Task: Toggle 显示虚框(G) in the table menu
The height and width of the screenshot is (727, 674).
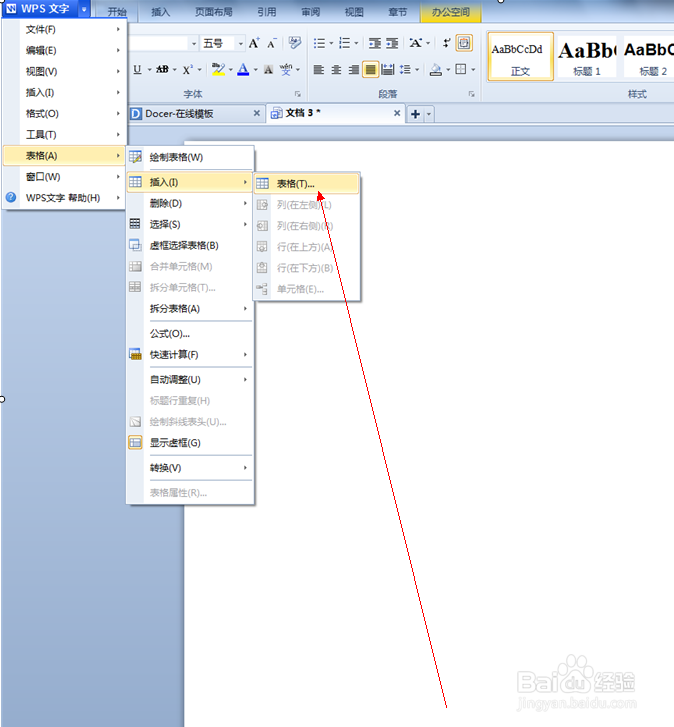Action: [191, 443]
